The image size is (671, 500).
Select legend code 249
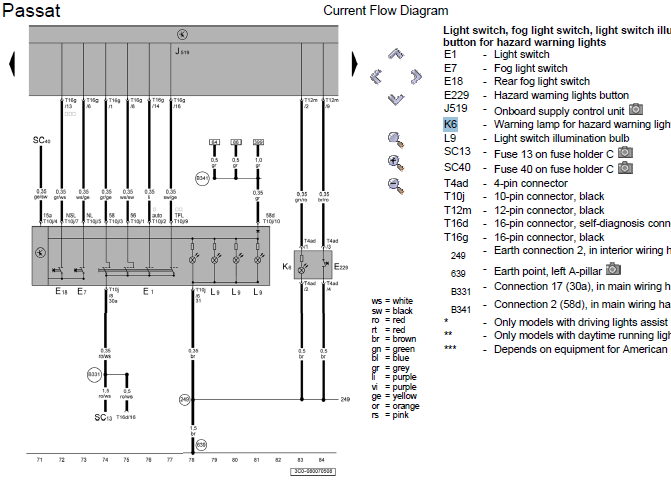pyautogui.click(x=458, y=256)
